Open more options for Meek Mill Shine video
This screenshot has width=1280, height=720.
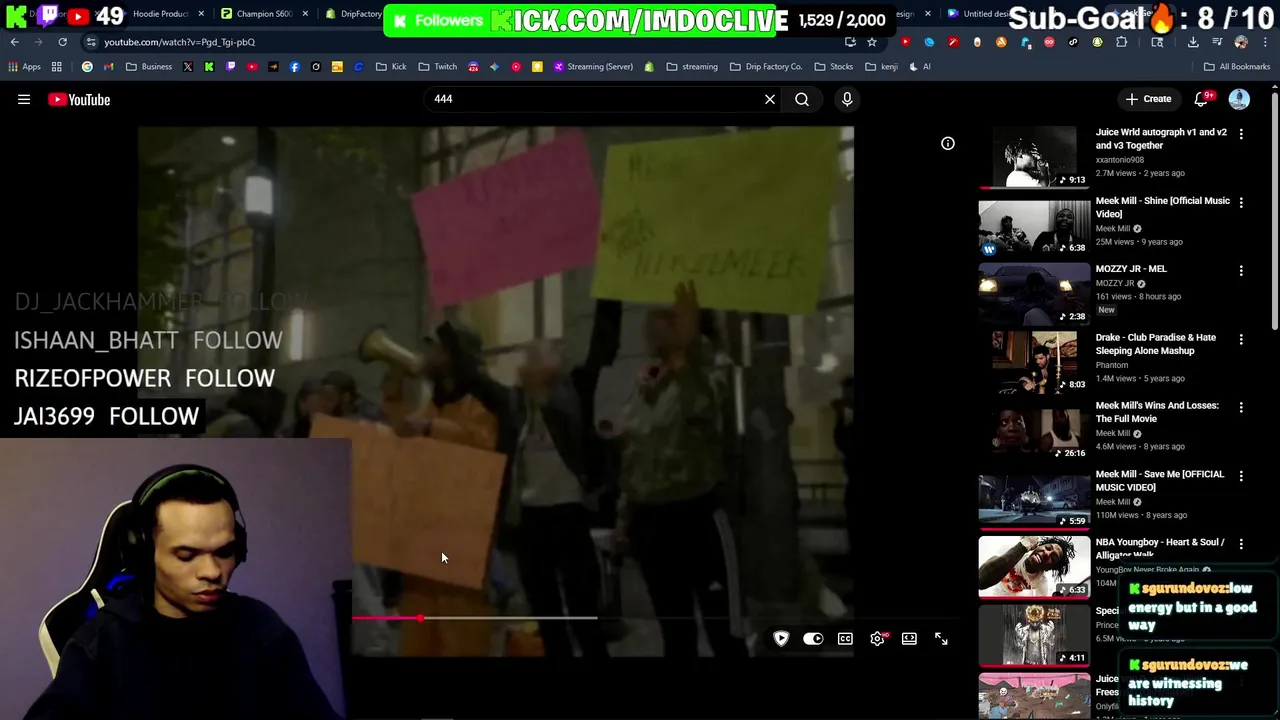coord(1241,202)
